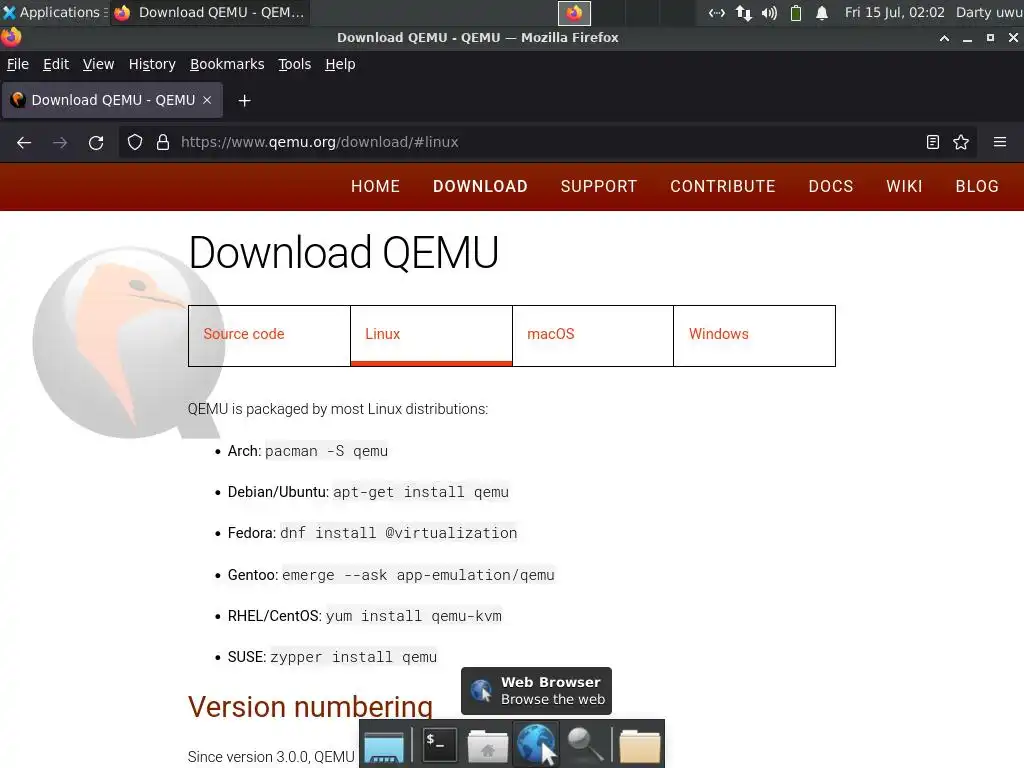This screenshot has height=768, width=1024.
Task: Open the Applications menu in the panel
Action: coord(54,12)
